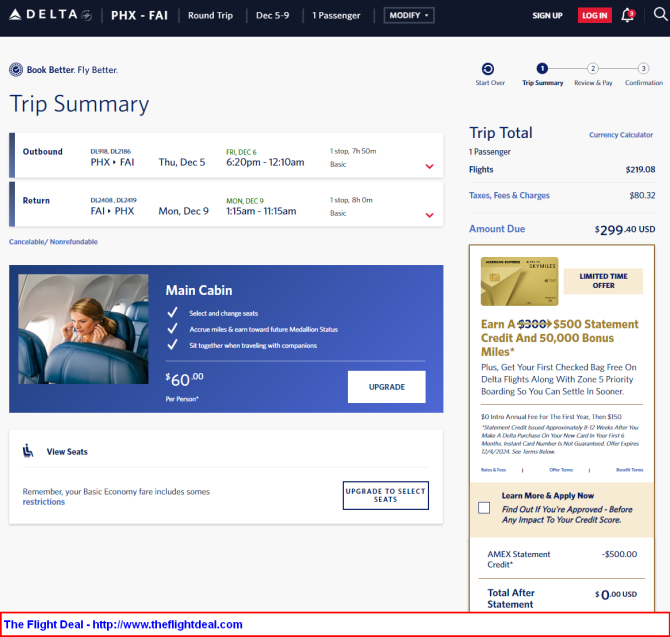670x637 pixels.
Task: Expand the Return flight details chevron
Action: click(x=429, y=215)
